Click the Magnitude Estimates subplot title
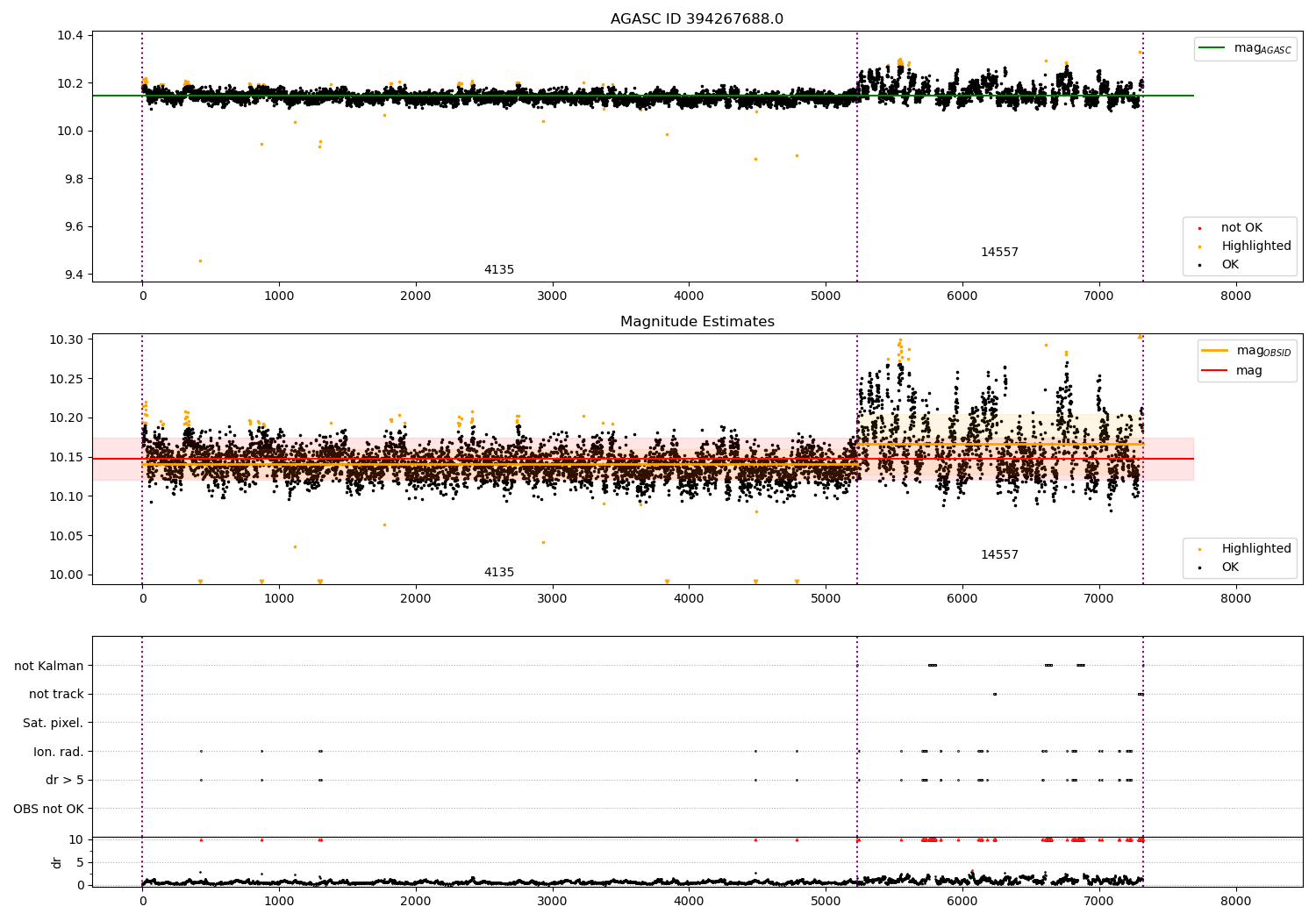 [x=697, y=322]
